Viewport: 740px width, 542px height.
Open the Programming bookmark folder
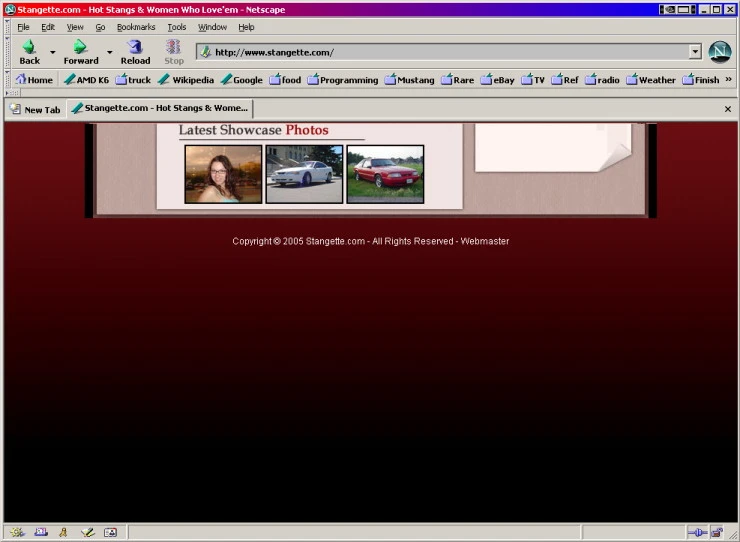coord(343,80)
